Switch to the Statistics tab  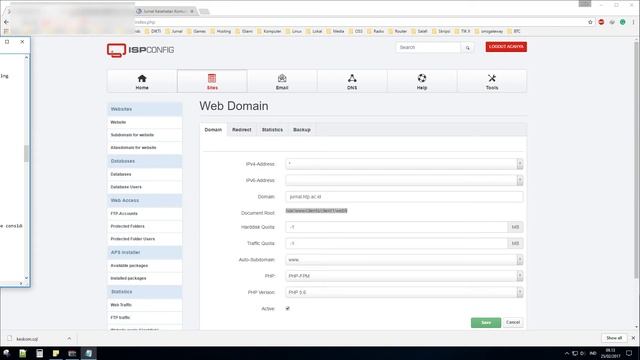(x=272, y=130)
